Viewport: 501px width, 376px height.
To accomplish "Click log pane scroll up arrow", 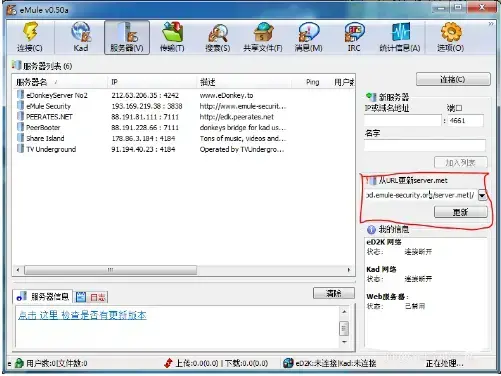I will (344, 312).
